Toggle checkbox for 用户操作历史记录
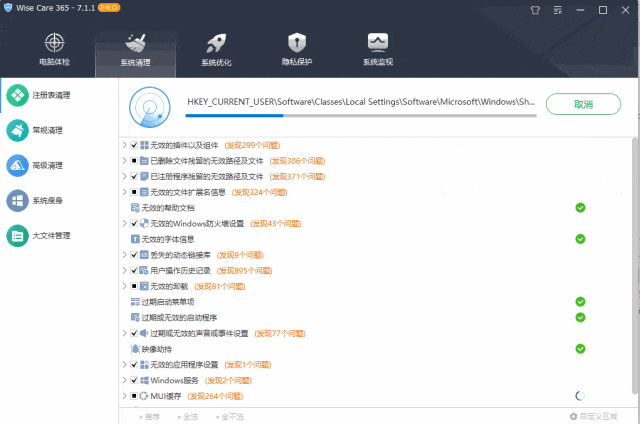This screenshot has height=424, width=640. [134, 270]
